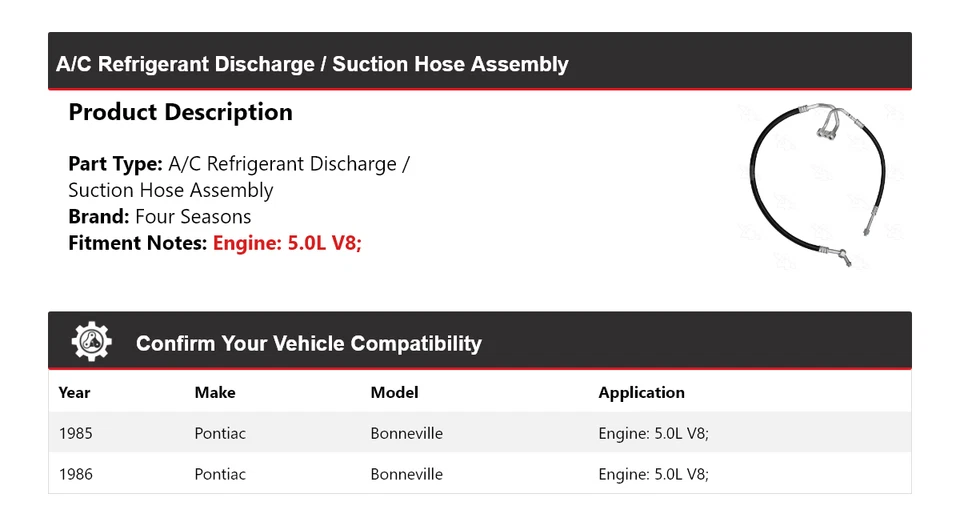Image resolution: width=960 pixels, height=526 pixels.
Task: Click the A/C Refrigerant Discharge header title
Action: 312,64
